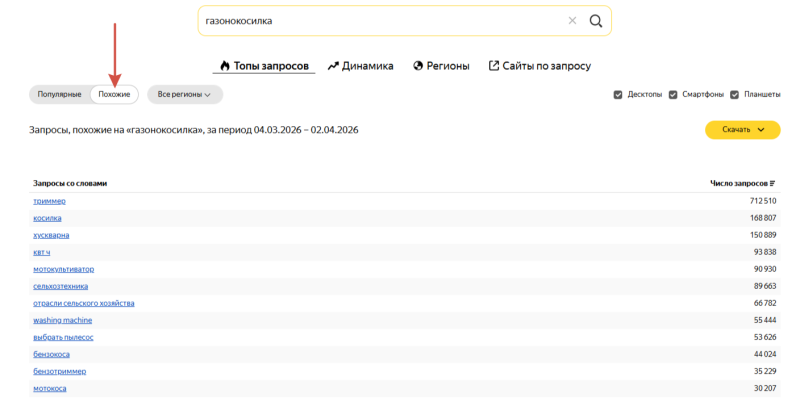
Task: Open the сельхозтехника query link
Action: pos(61,286)
